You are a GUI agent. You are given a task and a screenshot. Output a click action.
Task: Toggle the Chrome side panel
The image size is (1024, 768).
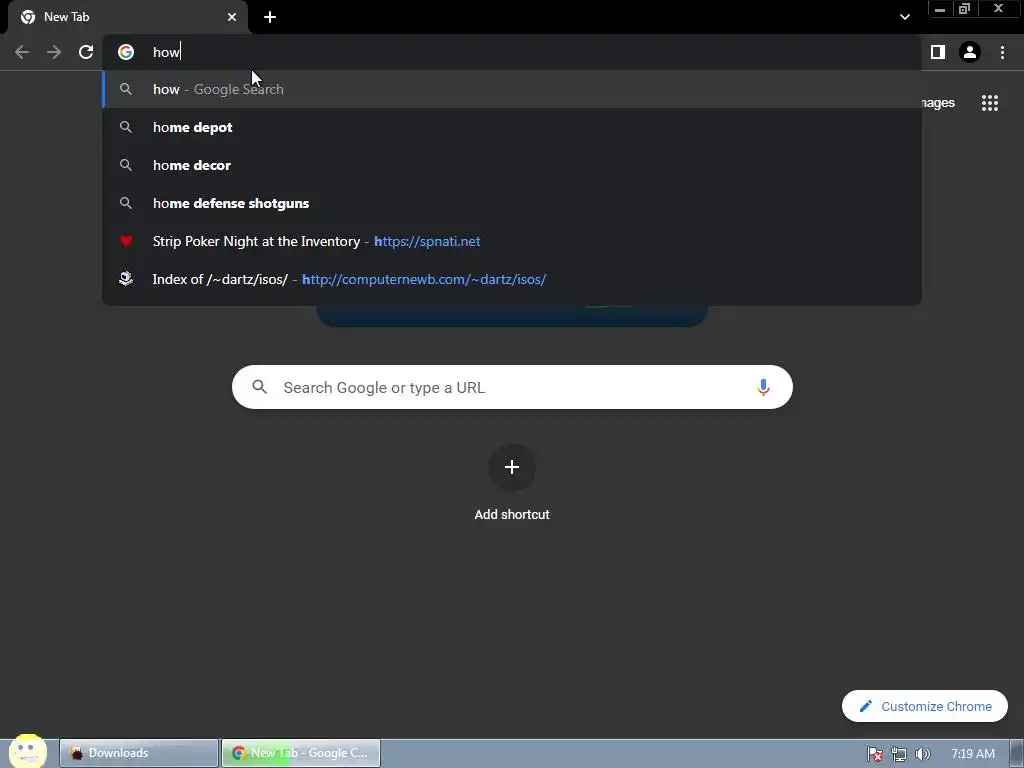point(938,52)
